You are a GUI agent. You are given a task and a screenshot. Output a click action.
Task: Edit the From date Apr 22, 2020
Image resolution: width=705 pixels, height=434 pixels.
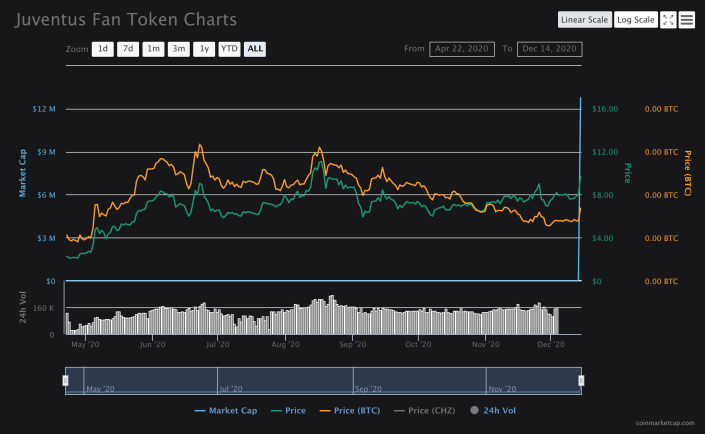pos(462,49)
